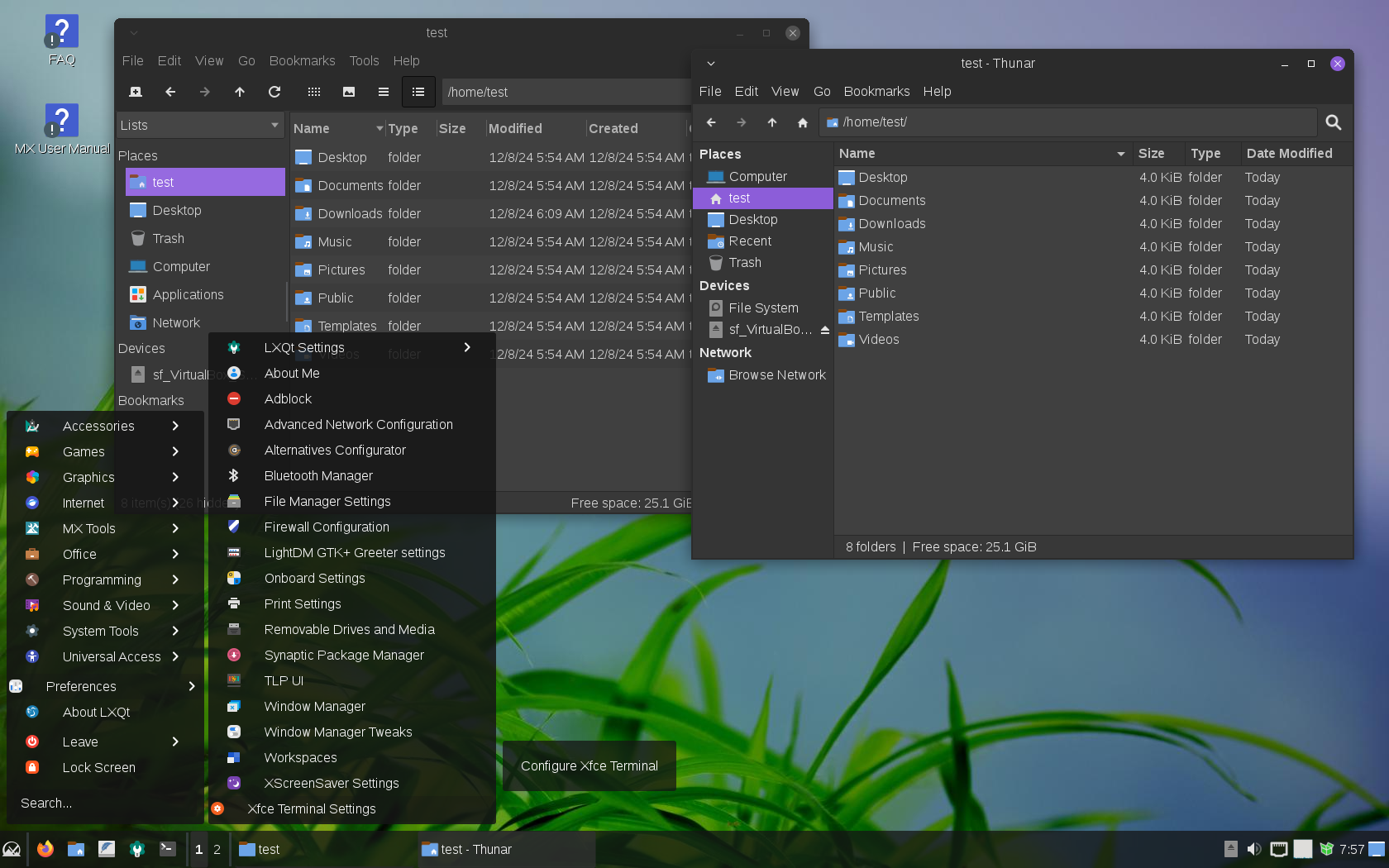
Task: Open Bluetooth Manager from the menu
Action: tap(351, 475)
